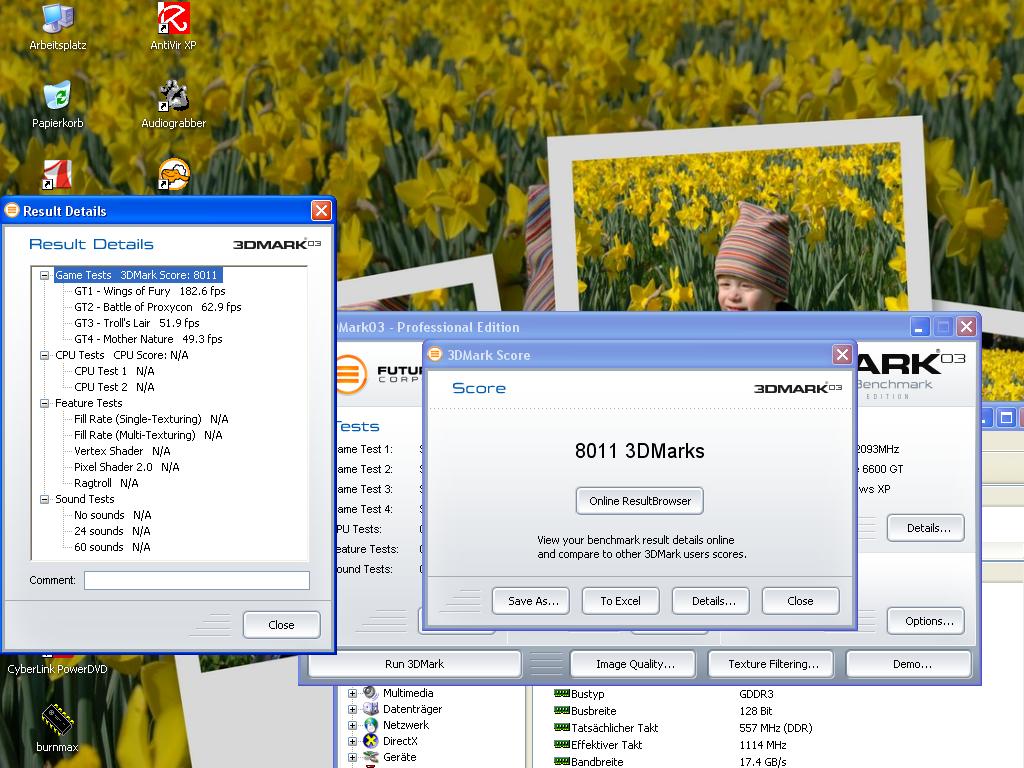Open the Options button in 3DMark03 window
This screenshot has height=768, width=1024.
tap(926, 621)
